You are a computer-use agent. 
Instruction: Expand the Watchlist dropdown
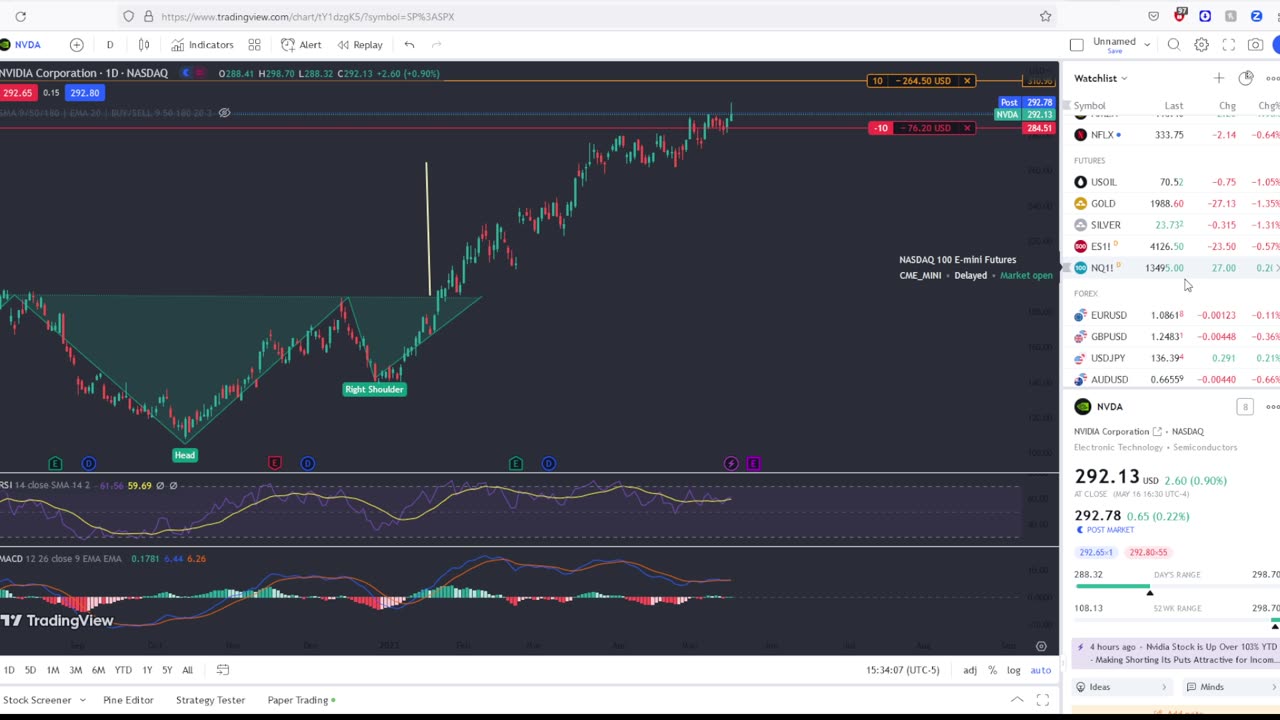1101,78
